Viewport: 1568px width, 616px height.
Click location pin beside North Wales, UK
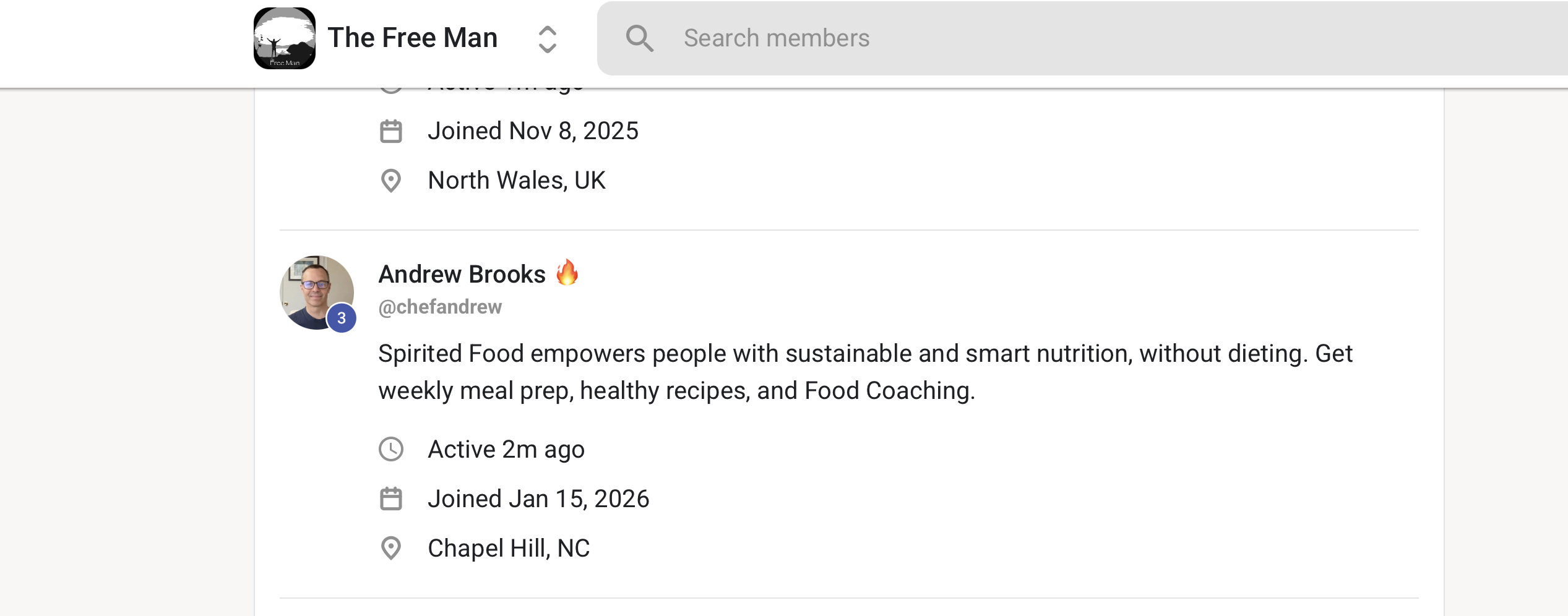(391, 181)
